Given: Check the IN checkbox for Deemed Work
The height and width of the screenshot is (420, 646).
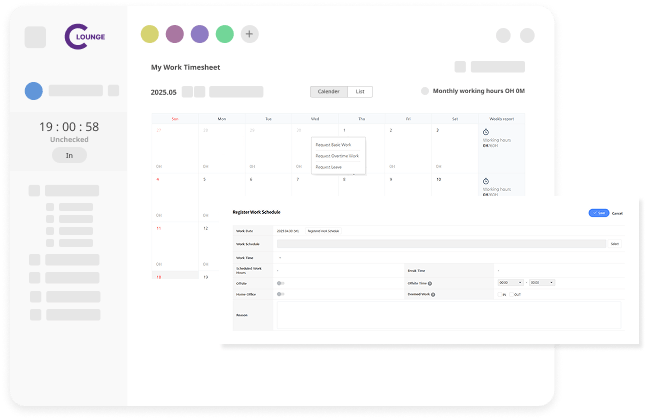Looking at the screenshot, I should [499, 294].
